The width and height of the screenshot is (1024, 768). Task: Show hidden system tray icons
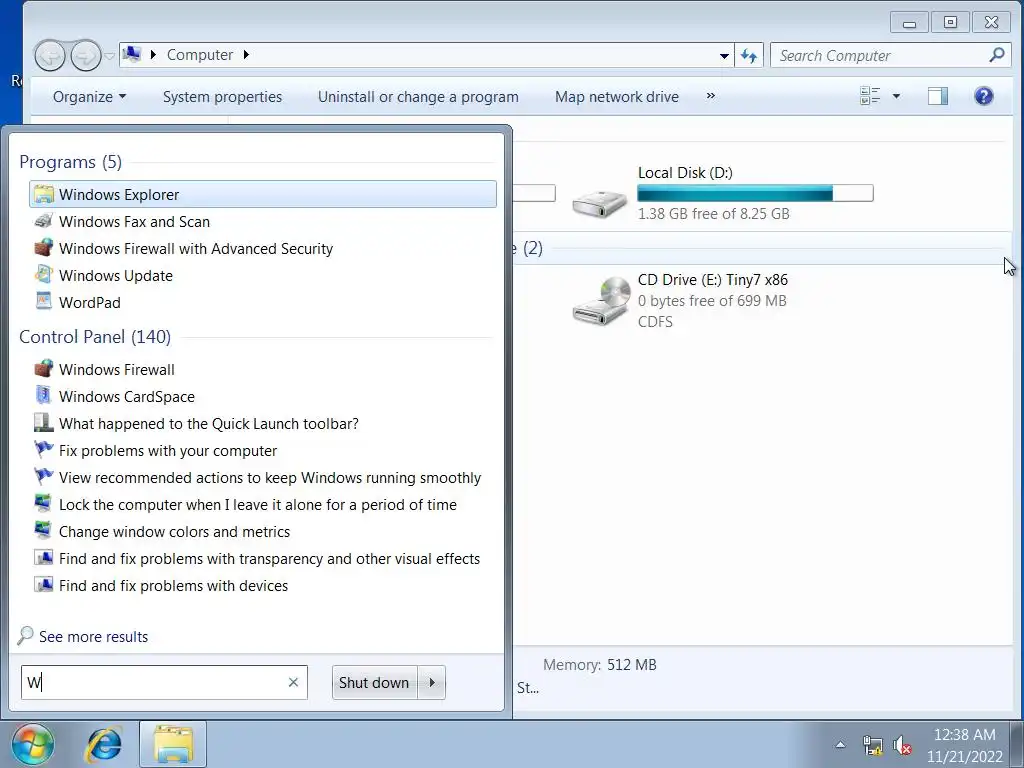coord(840,744)
